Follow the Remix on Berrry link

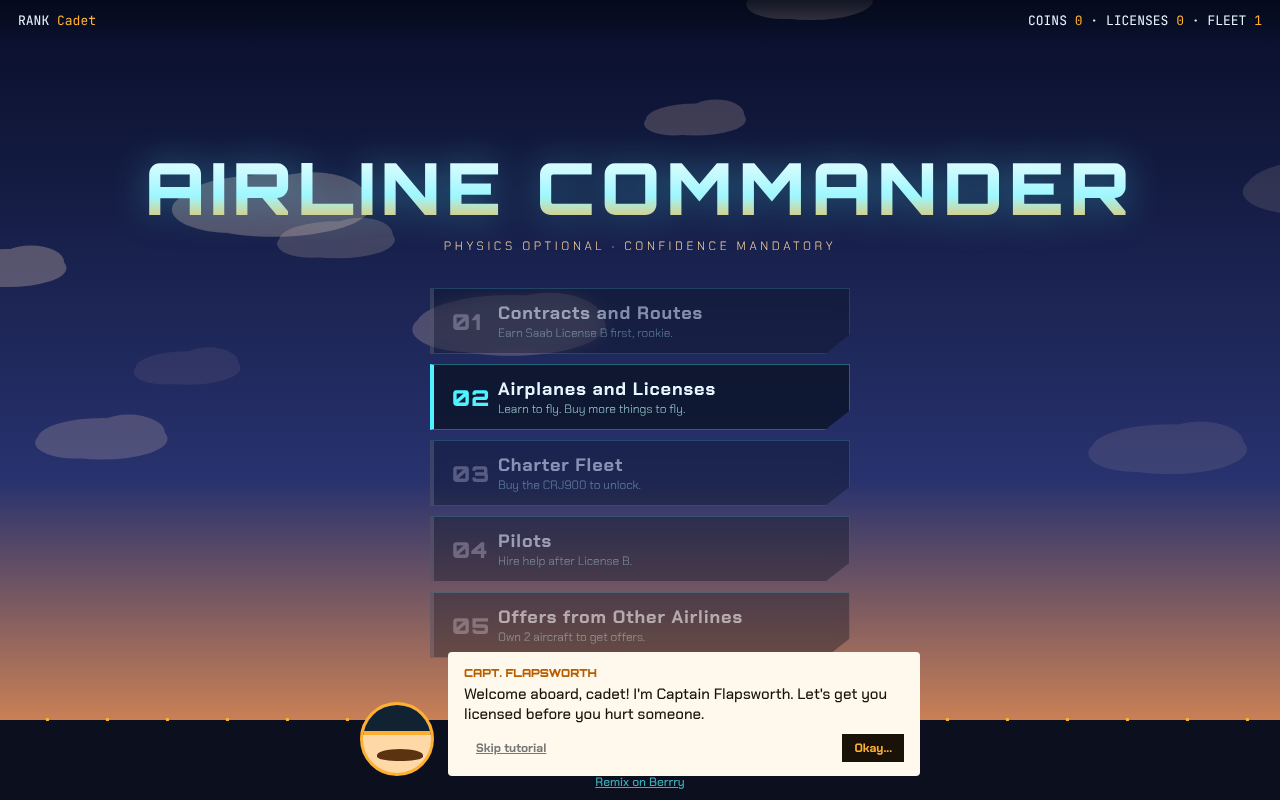click(x=640, y=782)
